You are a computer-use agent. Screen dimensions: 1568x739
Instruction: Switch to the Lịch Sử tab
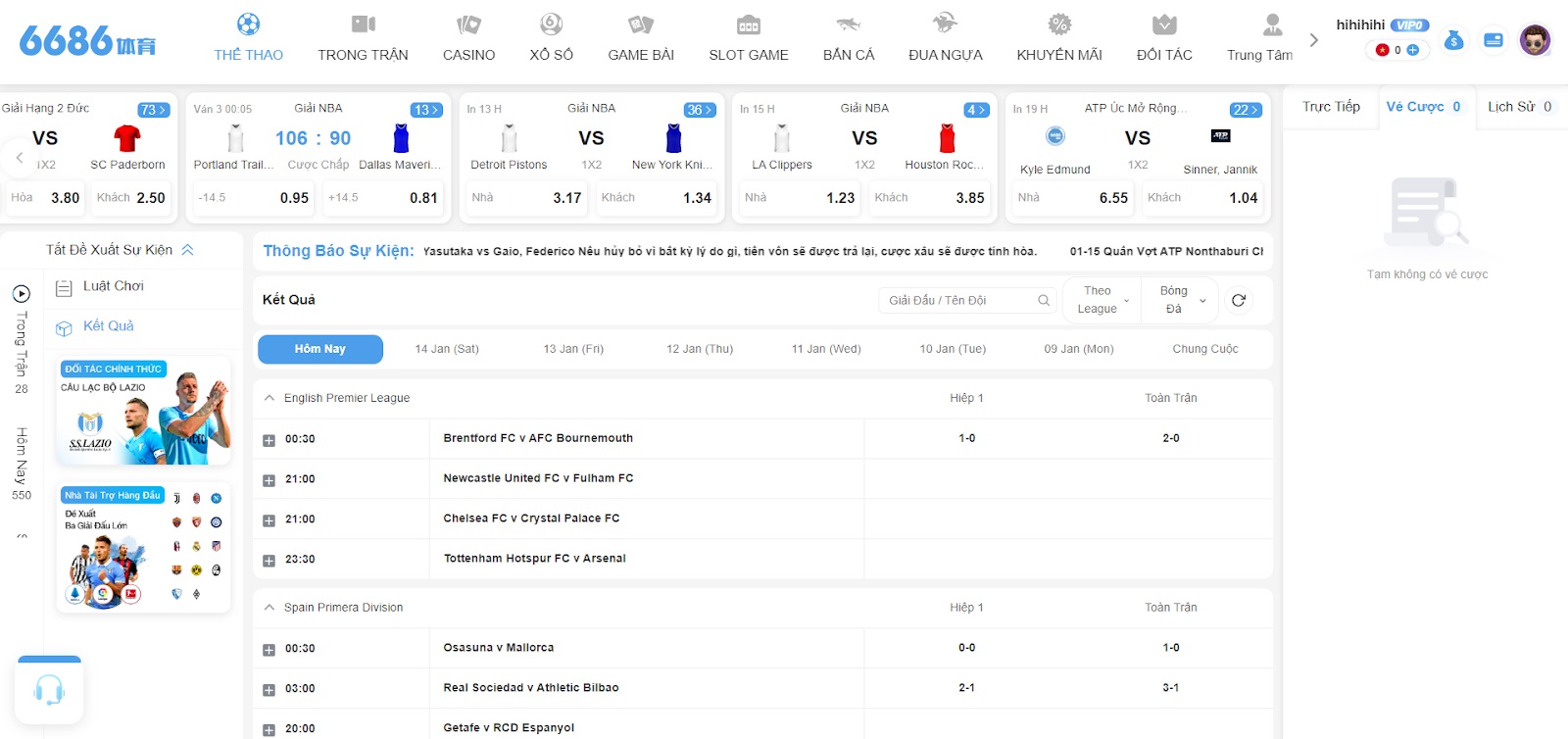coord(1519,107)
